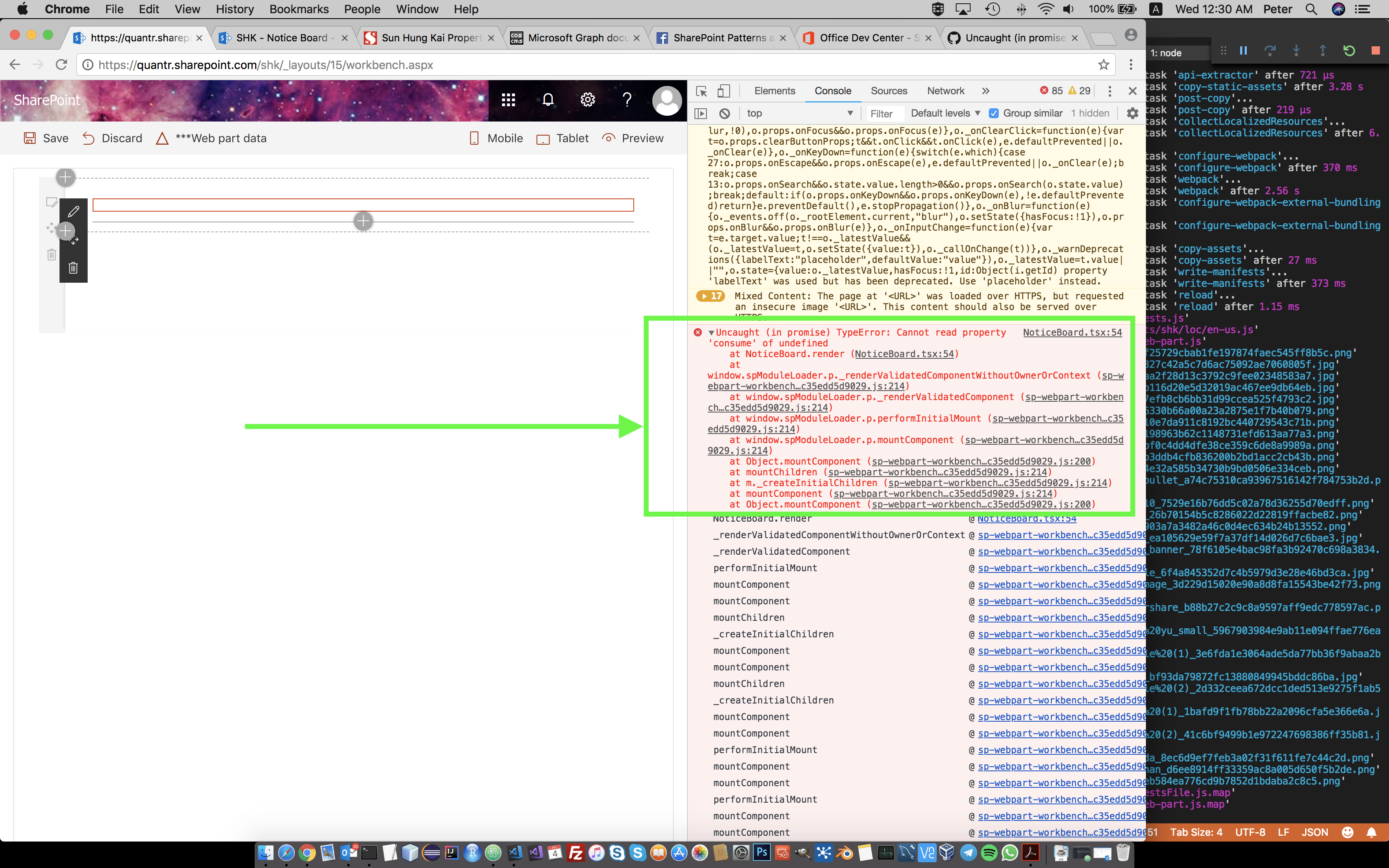Image resolution: width=1389 pixels, height=868 pixels.
Task: Toggle the DevTools device toolbar
Action: click(724, 91)
